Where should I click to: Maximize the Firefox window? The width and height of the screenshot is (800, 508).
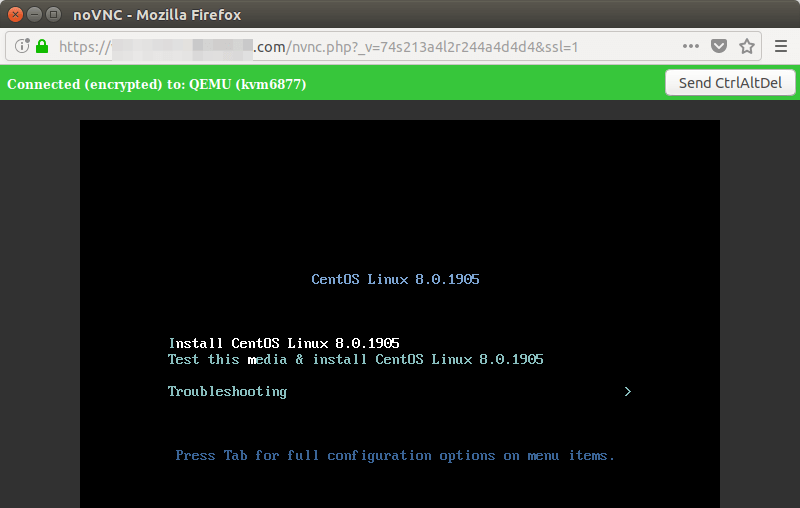[x=52, y=15]
